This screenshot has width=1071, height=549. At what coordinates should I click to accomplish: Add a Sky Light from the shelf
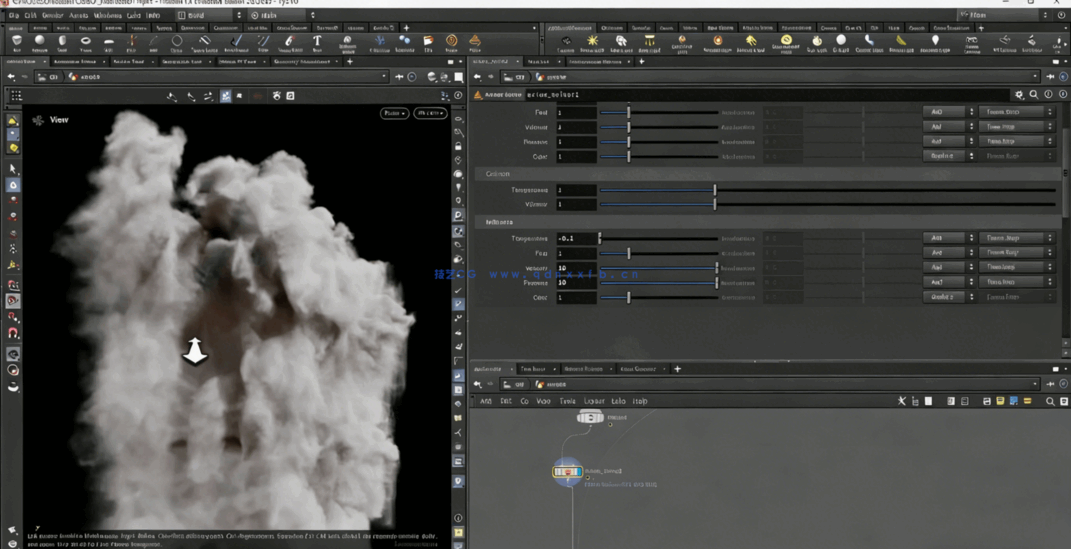(816, 44)
